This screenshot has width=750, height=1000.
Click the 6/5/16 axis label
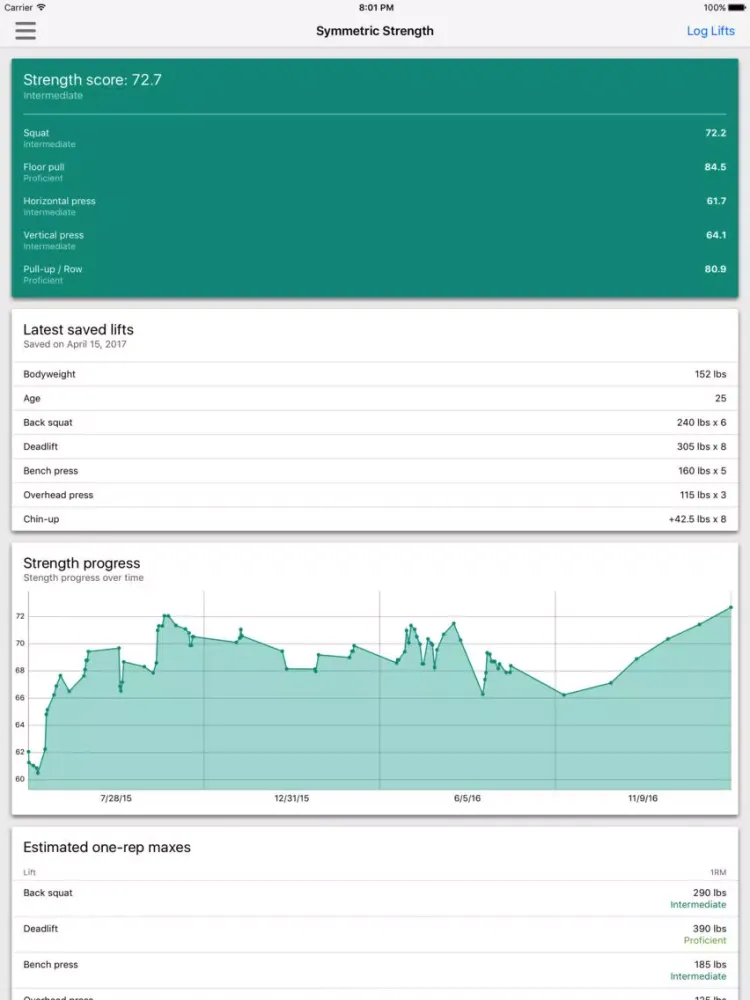click(x=467, y=798)
